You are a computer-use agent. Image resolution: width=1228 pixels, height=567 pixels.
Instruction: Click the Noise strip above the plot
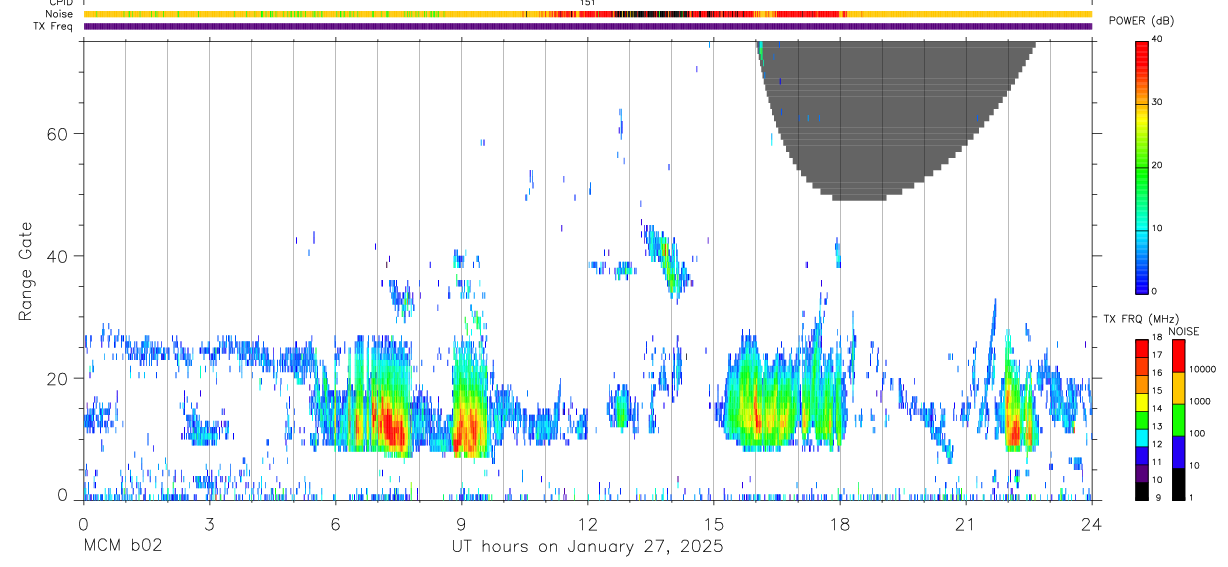point(588,14)
